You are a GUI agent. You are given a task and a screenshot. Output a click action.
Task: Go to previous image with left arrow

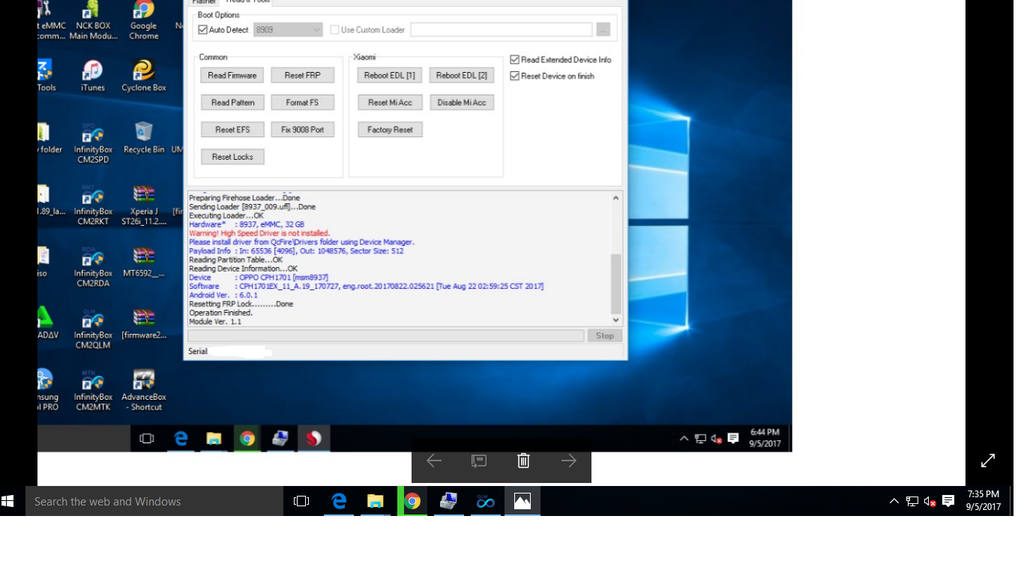click(434, 461)
